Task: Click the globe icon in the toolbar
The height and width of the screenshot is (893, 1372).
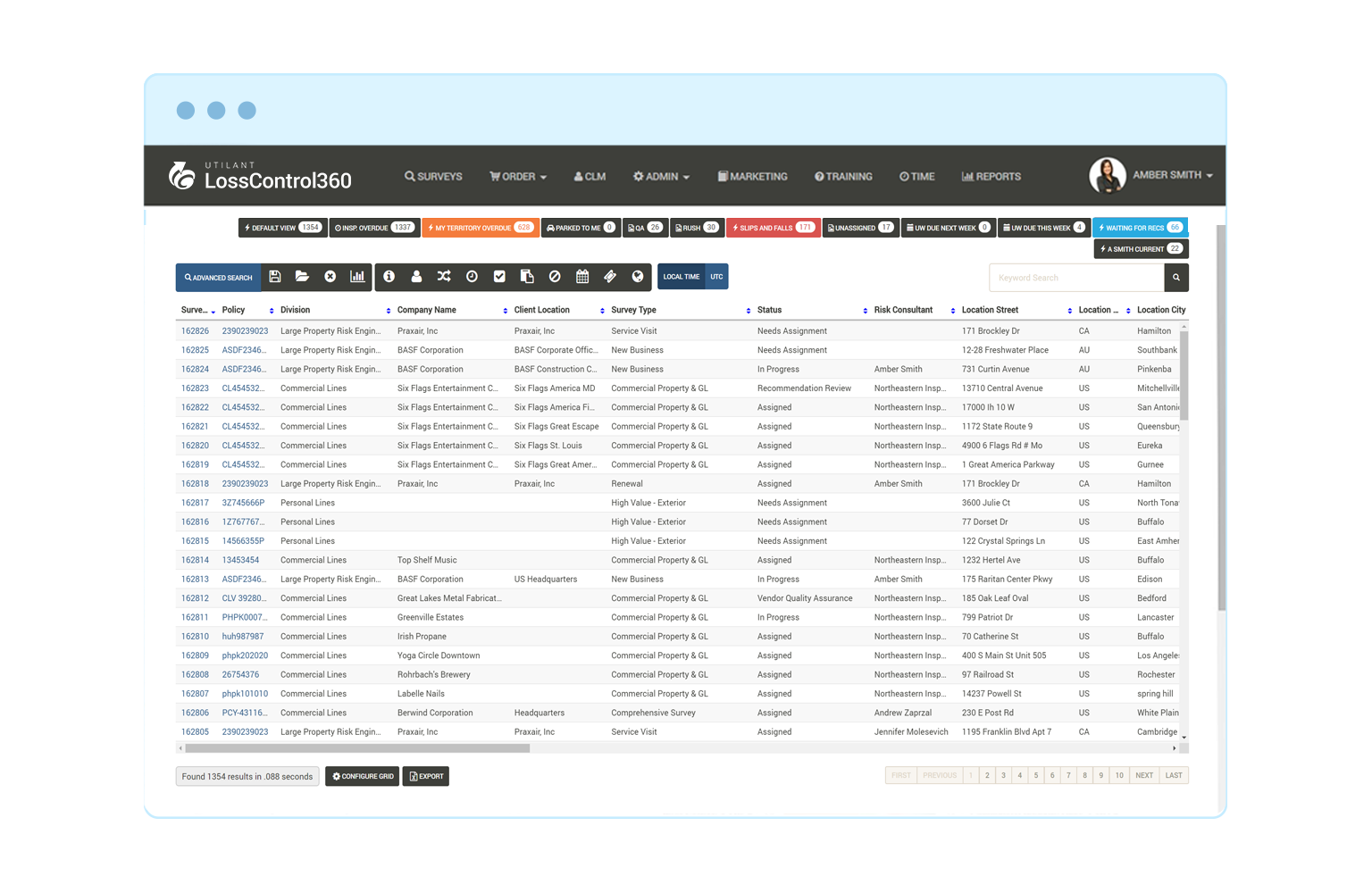Action: coord(638,276)
